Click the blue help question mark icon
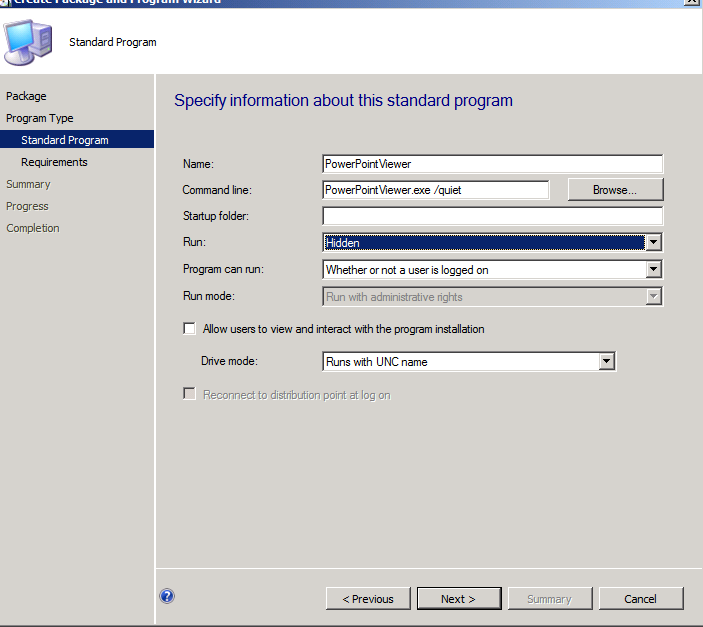 (x=167, y=596)
